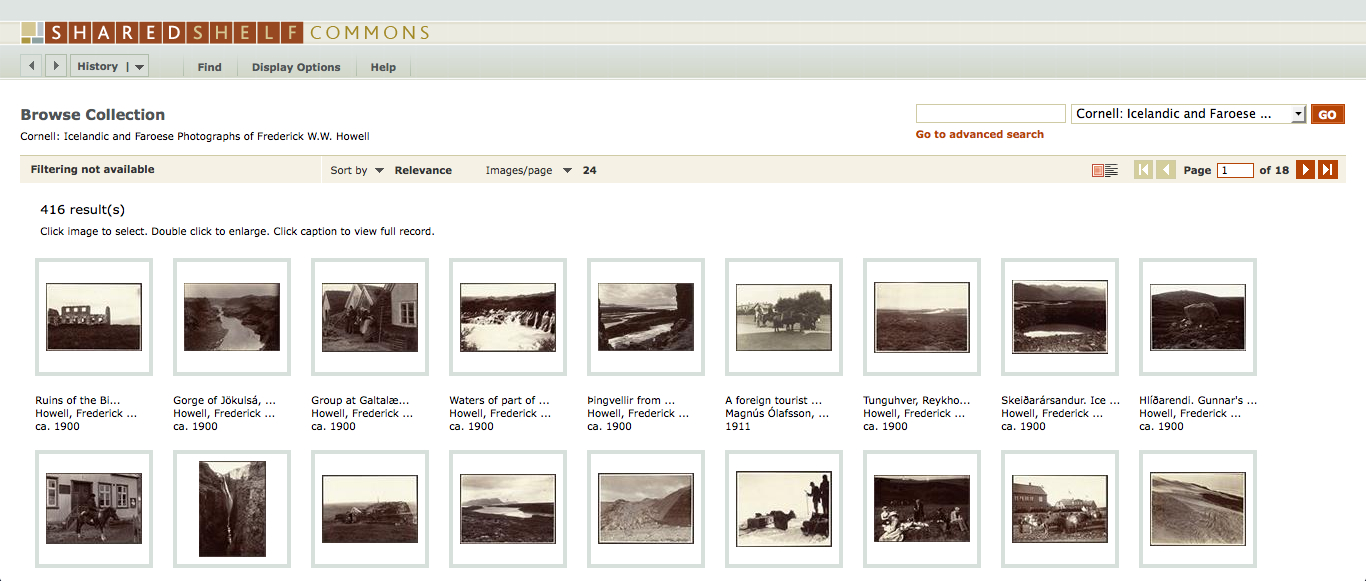Click the first page arrow icon

click(x=1143, y=170)
